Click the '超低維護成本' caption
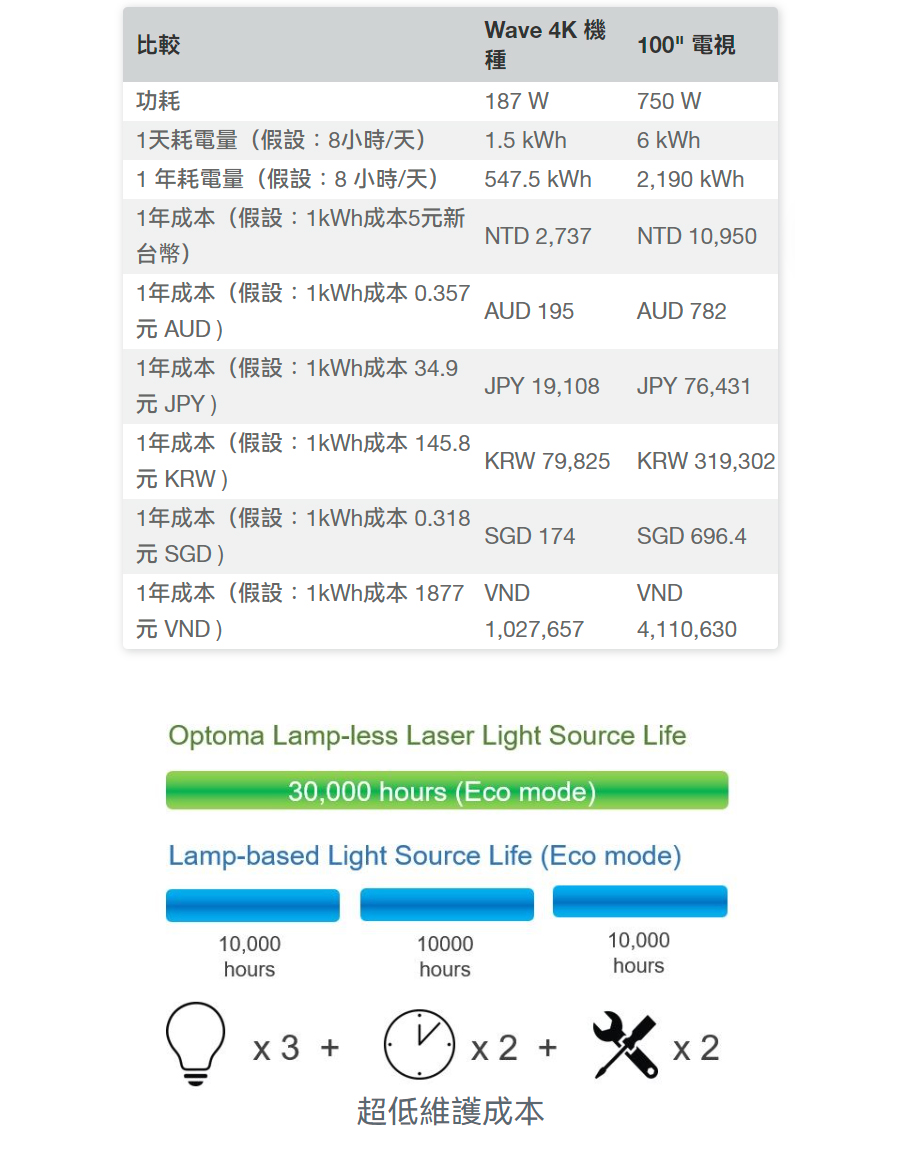Screen dimensions: 900x1150 point(450,1111)
